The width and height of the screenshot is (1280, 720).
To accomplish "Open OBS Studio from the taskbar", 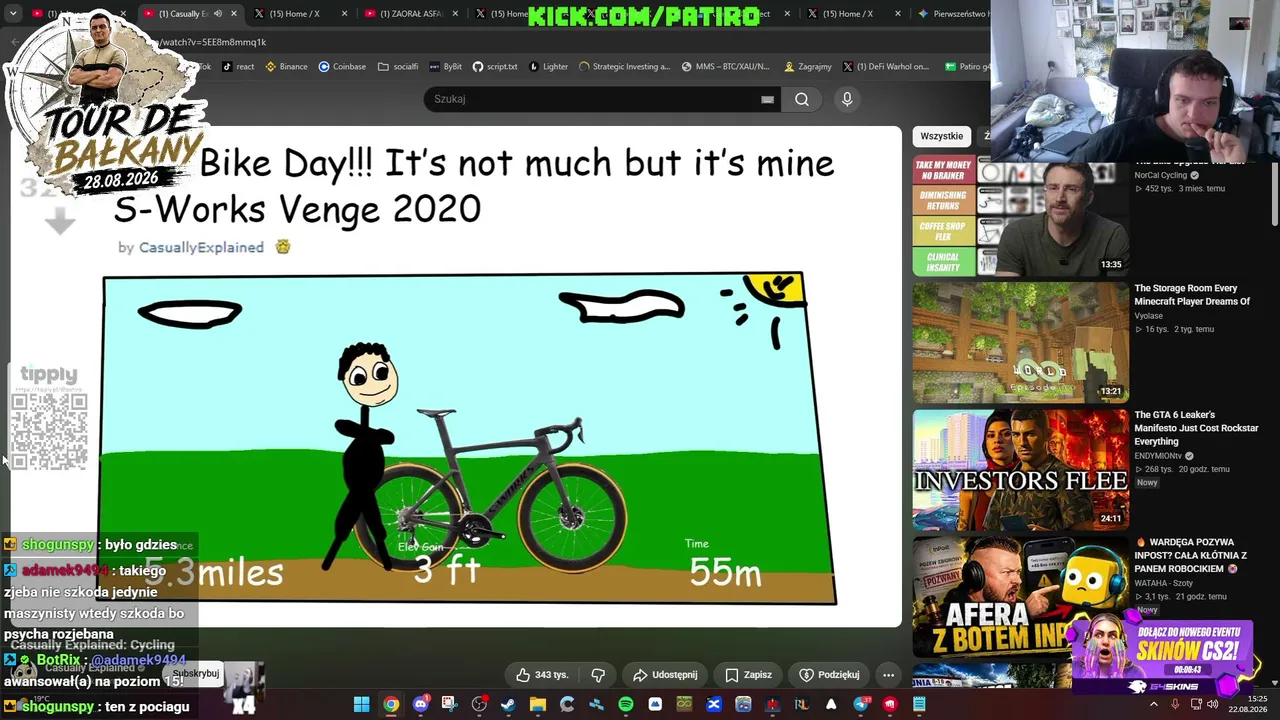I will [x=479, y=704].
